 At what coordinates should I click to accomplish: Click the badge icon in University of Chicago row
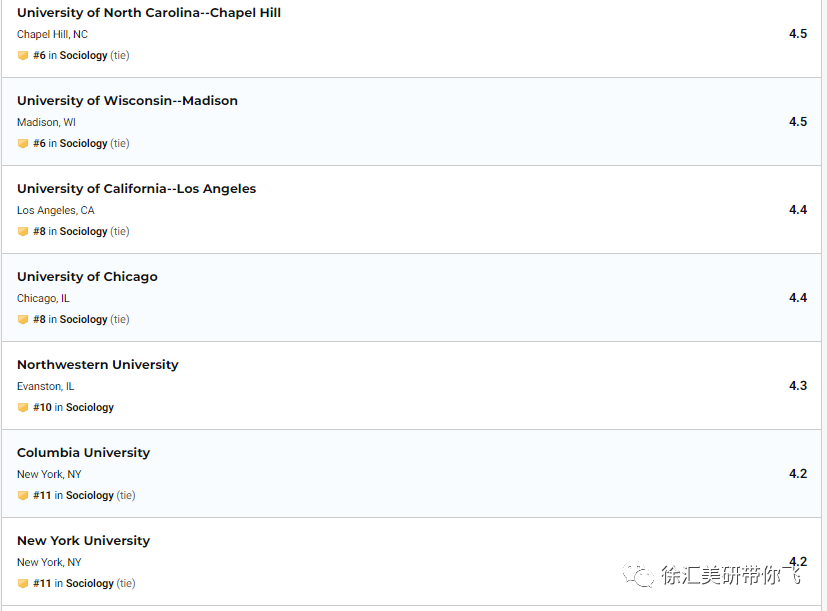coord(23,320)
